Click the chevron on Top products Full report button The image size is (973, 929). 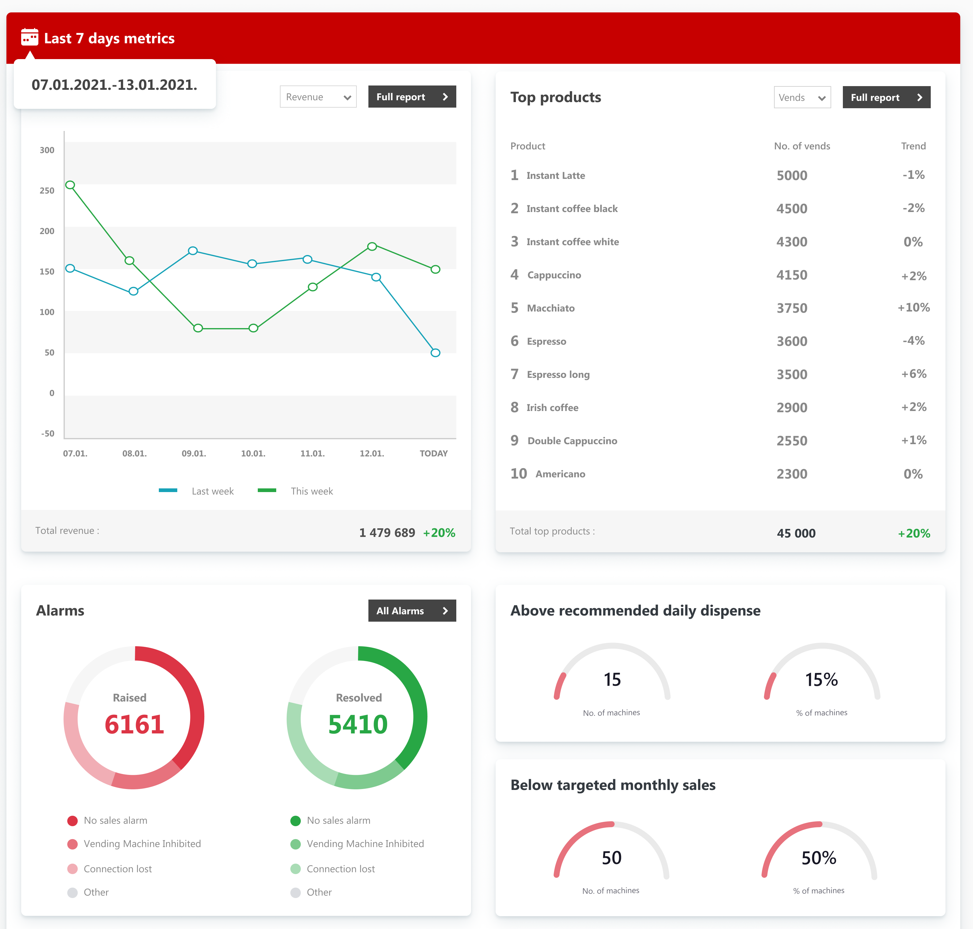click(921, 97)
